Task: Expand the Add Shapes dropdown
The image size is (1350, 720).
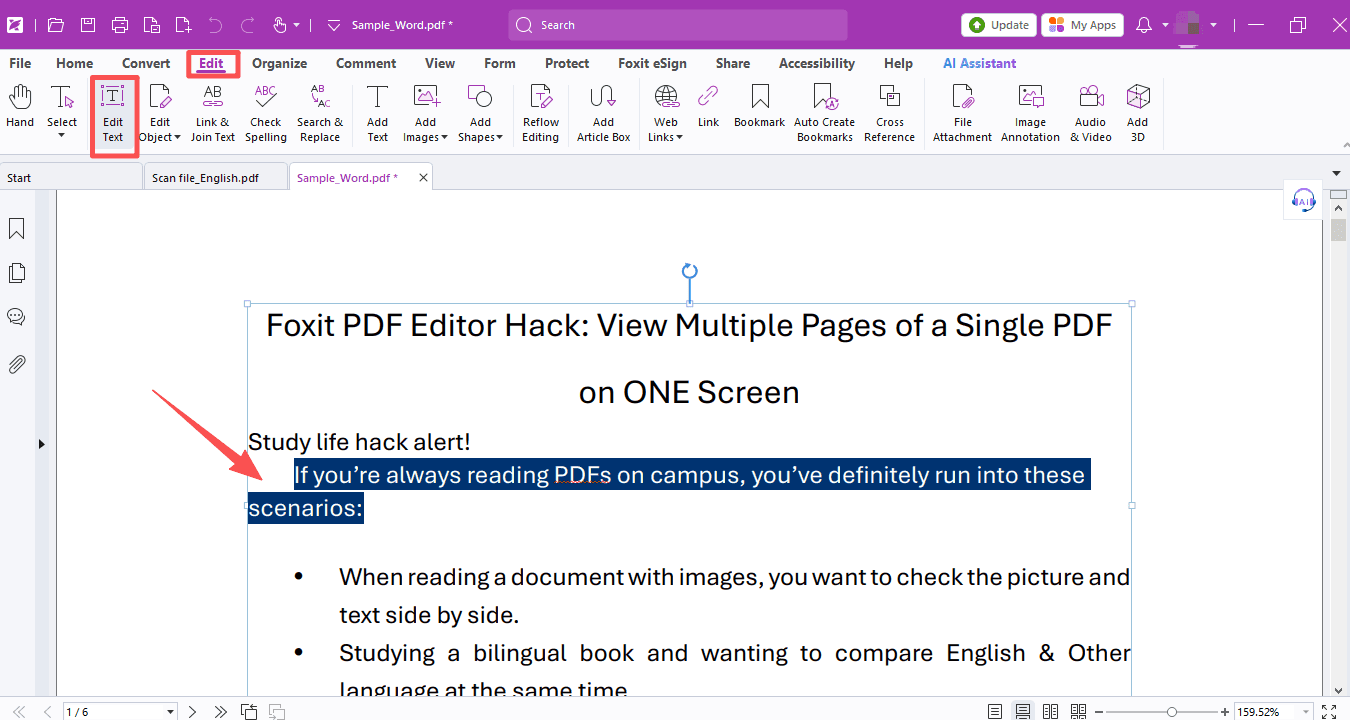Action: (x=499, y=137)
